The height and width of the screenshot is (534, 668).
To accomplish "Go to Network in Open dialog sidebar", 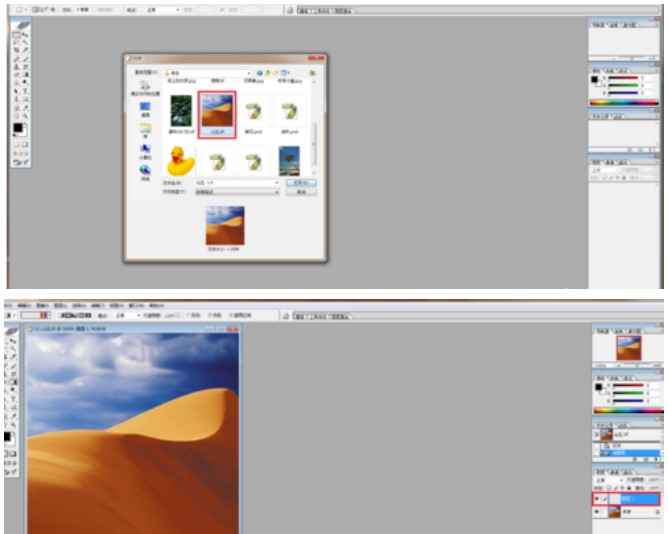I will 145,173.
